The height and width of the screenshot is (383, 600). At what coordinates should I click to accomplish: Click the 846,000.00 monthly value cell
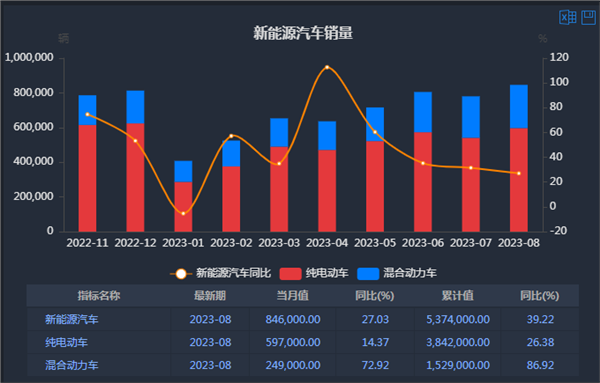pyautogui.click(x=293, y=319)
